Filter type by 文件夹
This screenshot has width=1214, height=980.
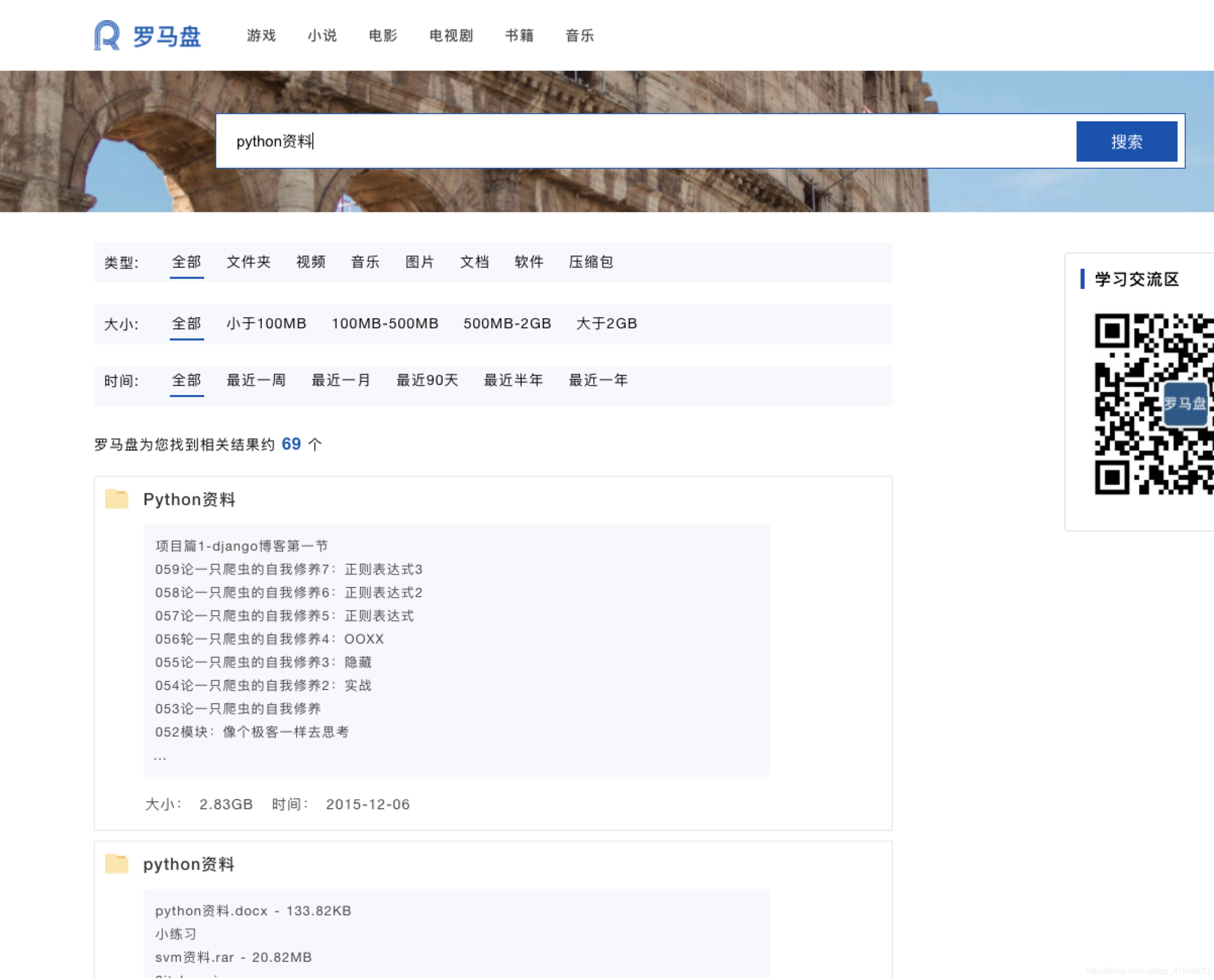(249, 262)
